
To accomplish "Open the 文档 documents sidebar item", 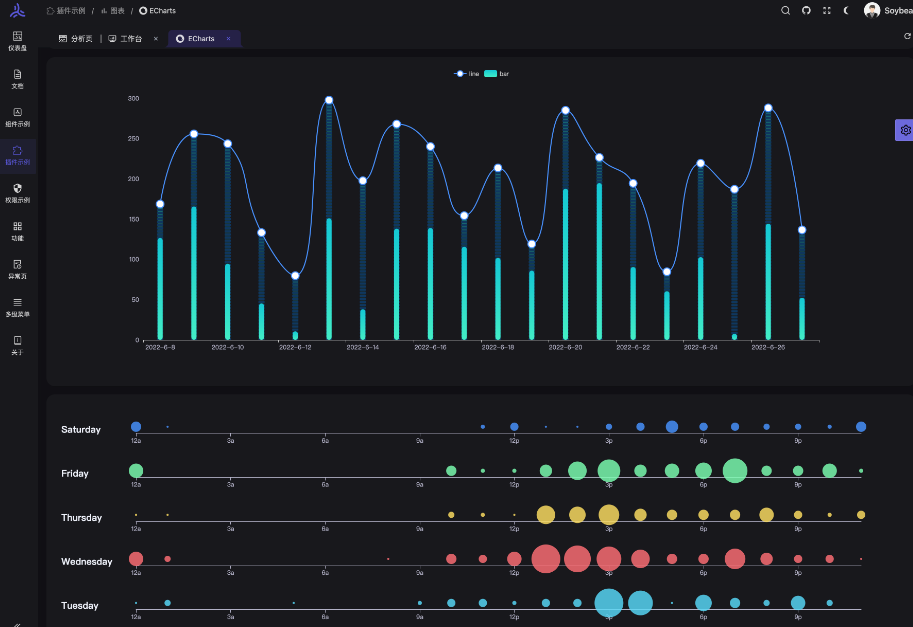I will pos(17,79).
